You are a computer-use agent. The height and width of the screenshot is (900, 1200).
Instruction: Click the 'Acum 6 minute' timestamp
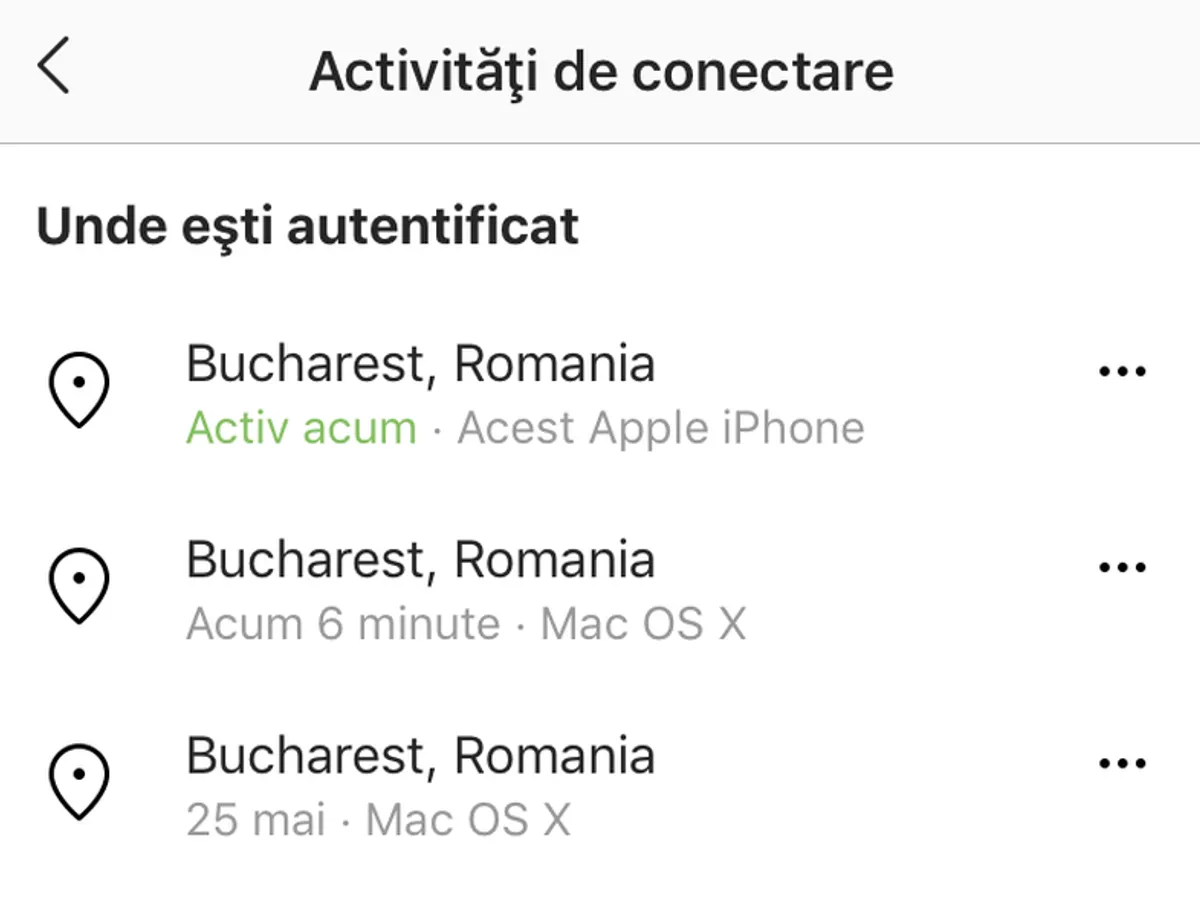[342, 625]
